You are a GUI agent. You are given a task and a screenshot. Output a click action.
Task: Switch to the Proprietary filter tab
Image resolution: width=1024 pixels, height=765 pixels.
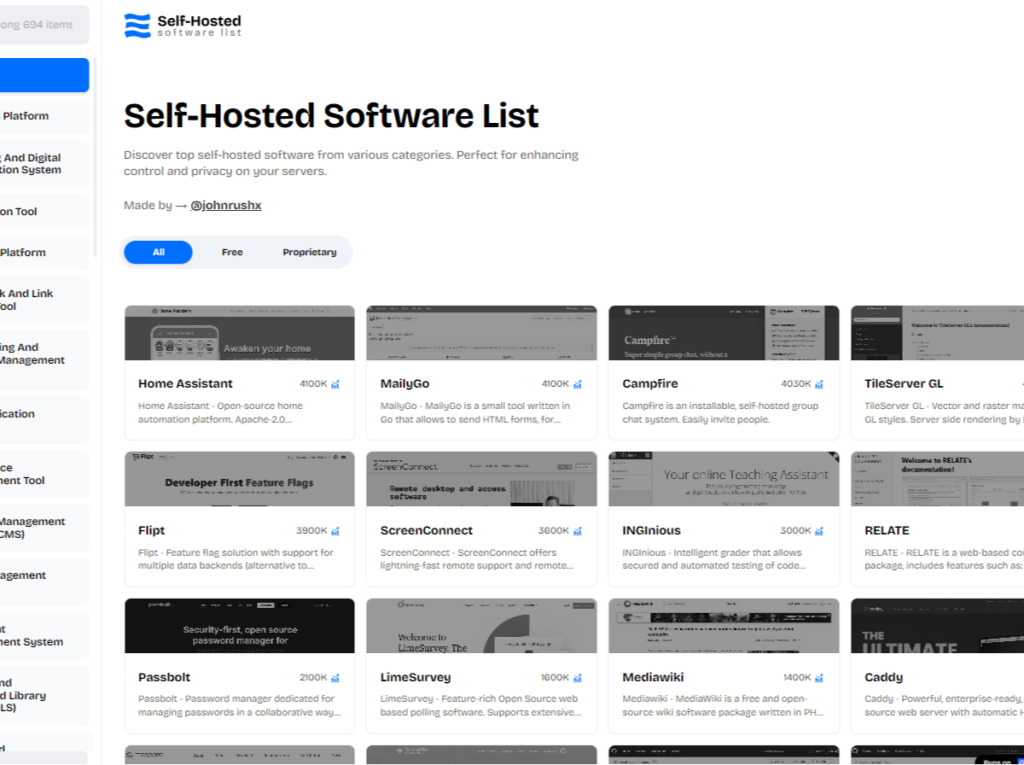[310, 252]
